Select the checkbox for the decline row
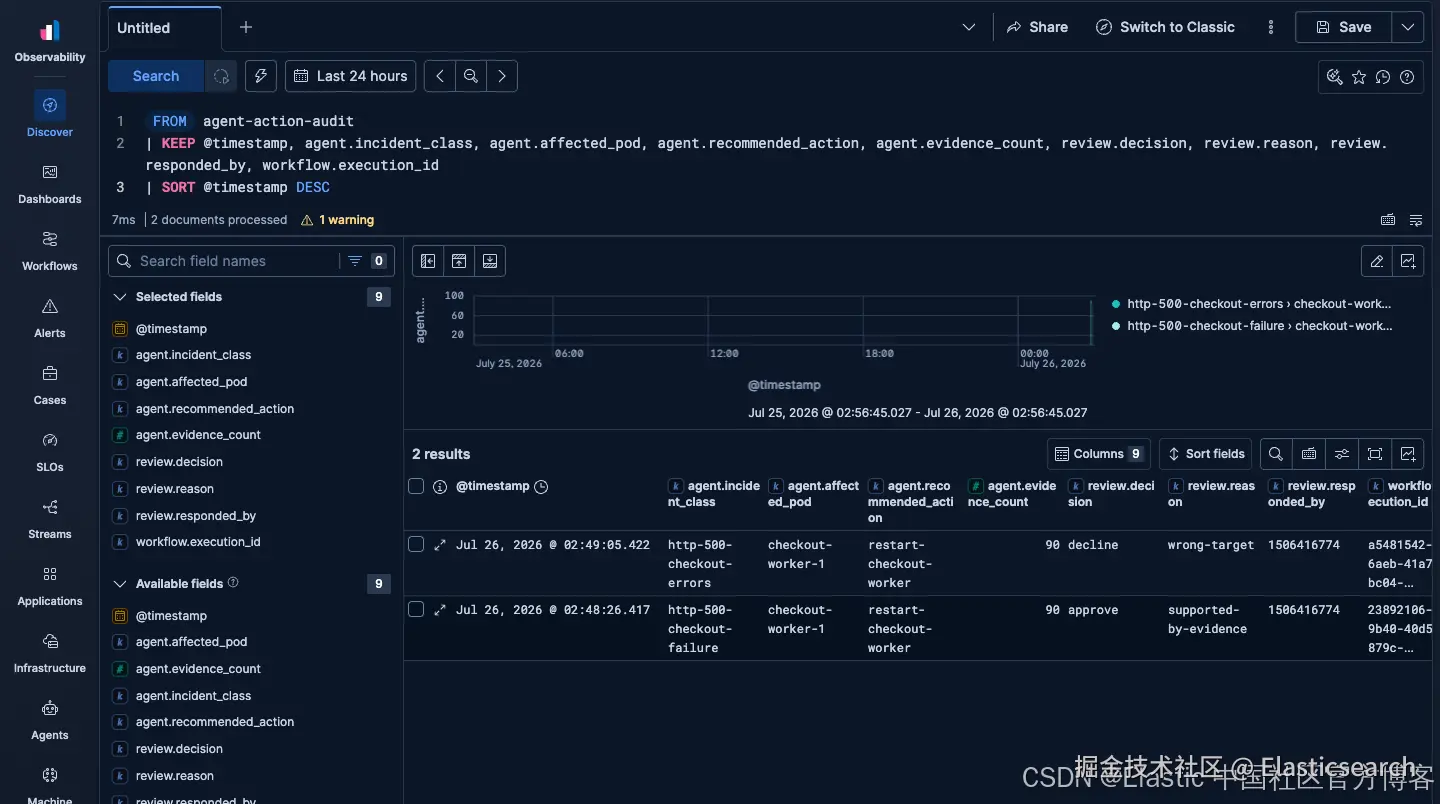This screenshot has height=804, width=1440. 416,544
